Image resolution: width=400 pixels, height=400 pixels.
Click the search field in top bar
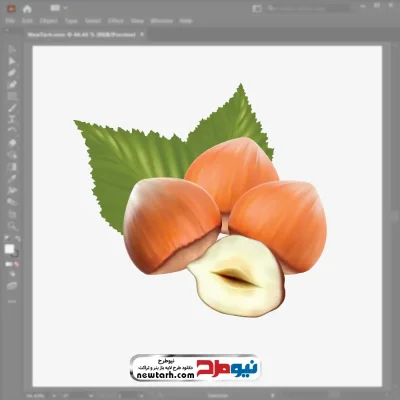coord(308,8)
